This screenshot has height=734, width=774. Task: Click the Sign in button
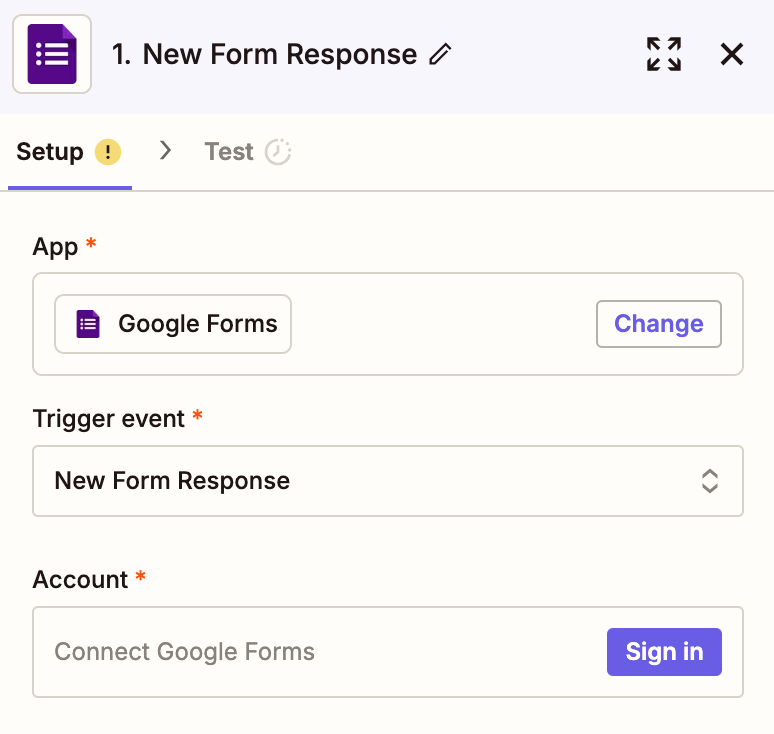[x=664, y=652]
